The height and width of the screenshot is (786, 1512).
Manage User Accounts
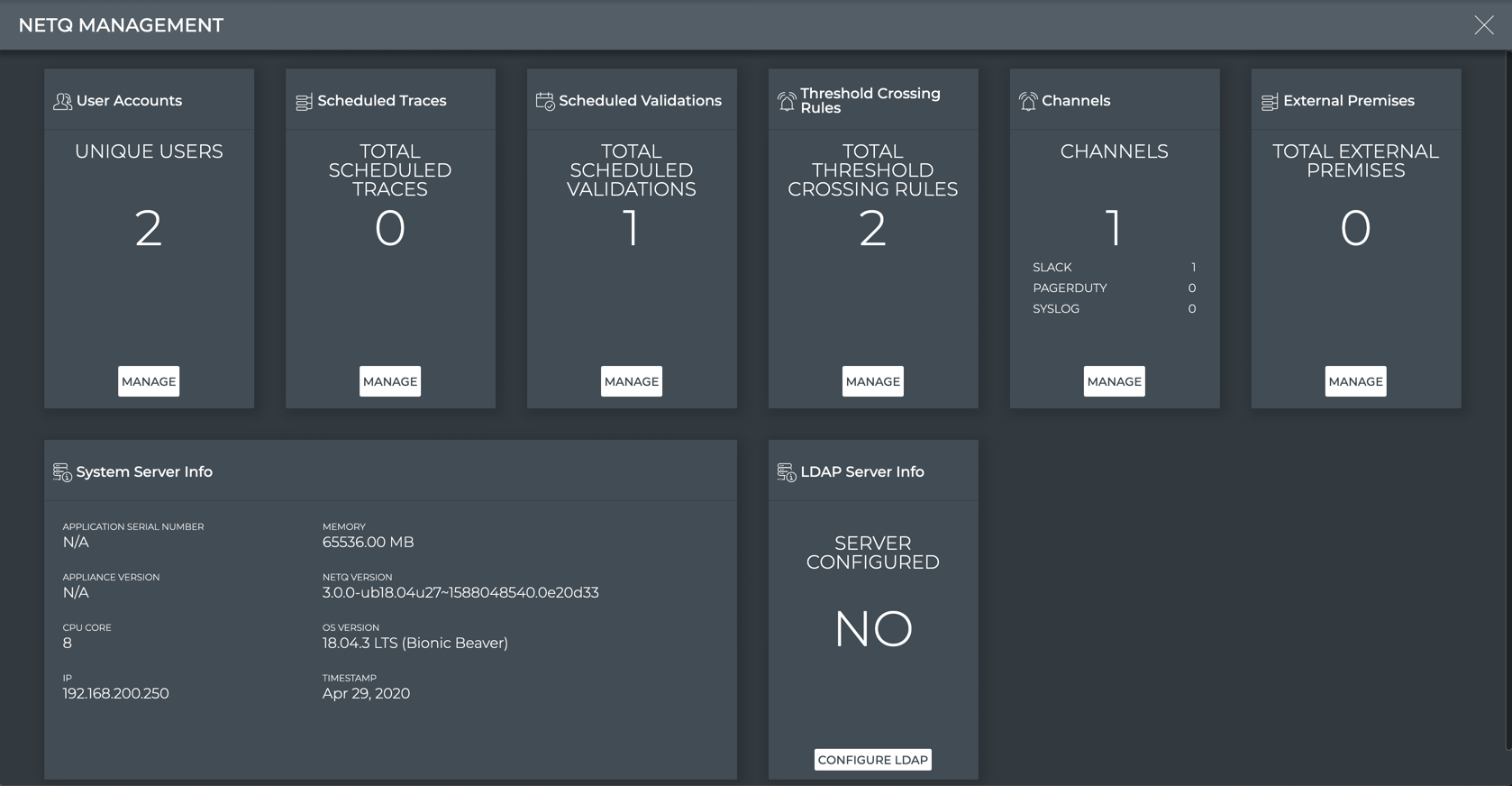[149, 381]
